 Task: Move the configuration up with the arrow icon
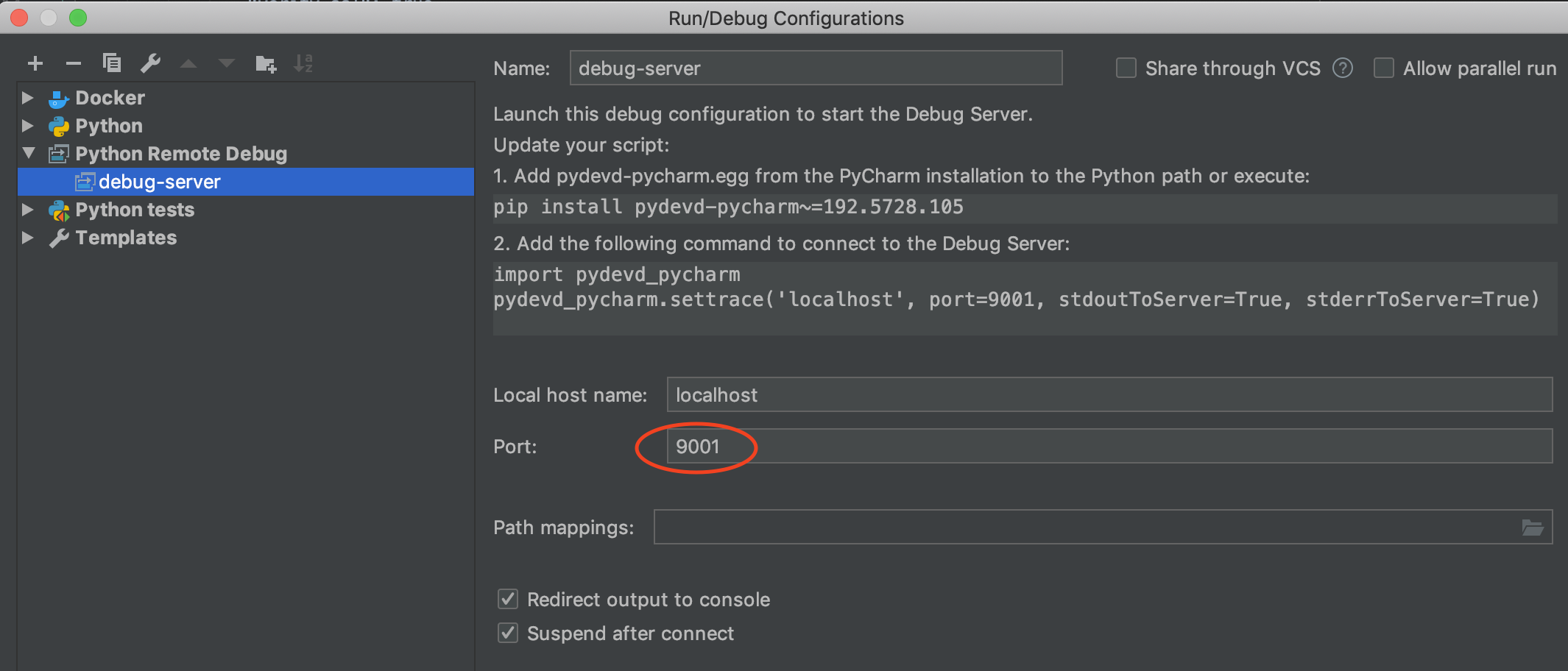click(x=188, y=63)
